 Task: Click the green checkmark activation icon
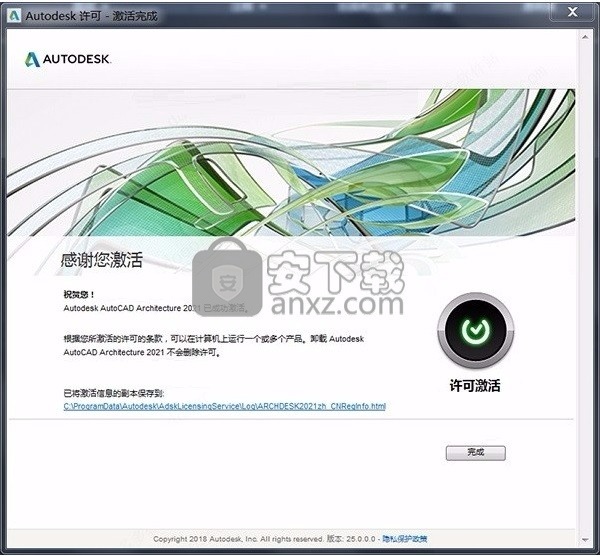(x=475, y=331)
